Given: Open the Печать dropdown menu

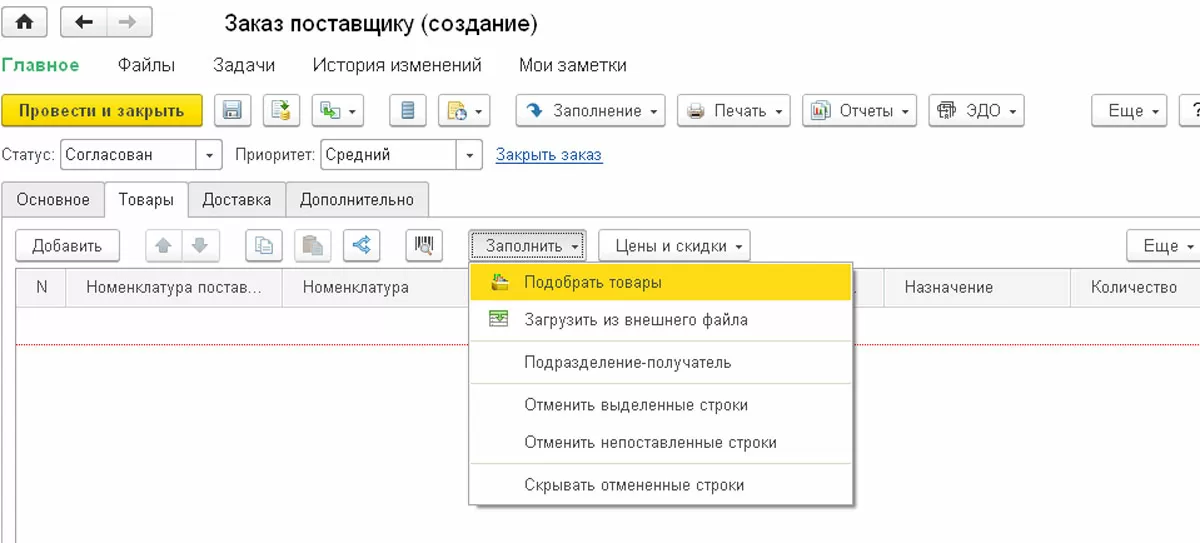Looking at the screenshot, I should (734, 111).
